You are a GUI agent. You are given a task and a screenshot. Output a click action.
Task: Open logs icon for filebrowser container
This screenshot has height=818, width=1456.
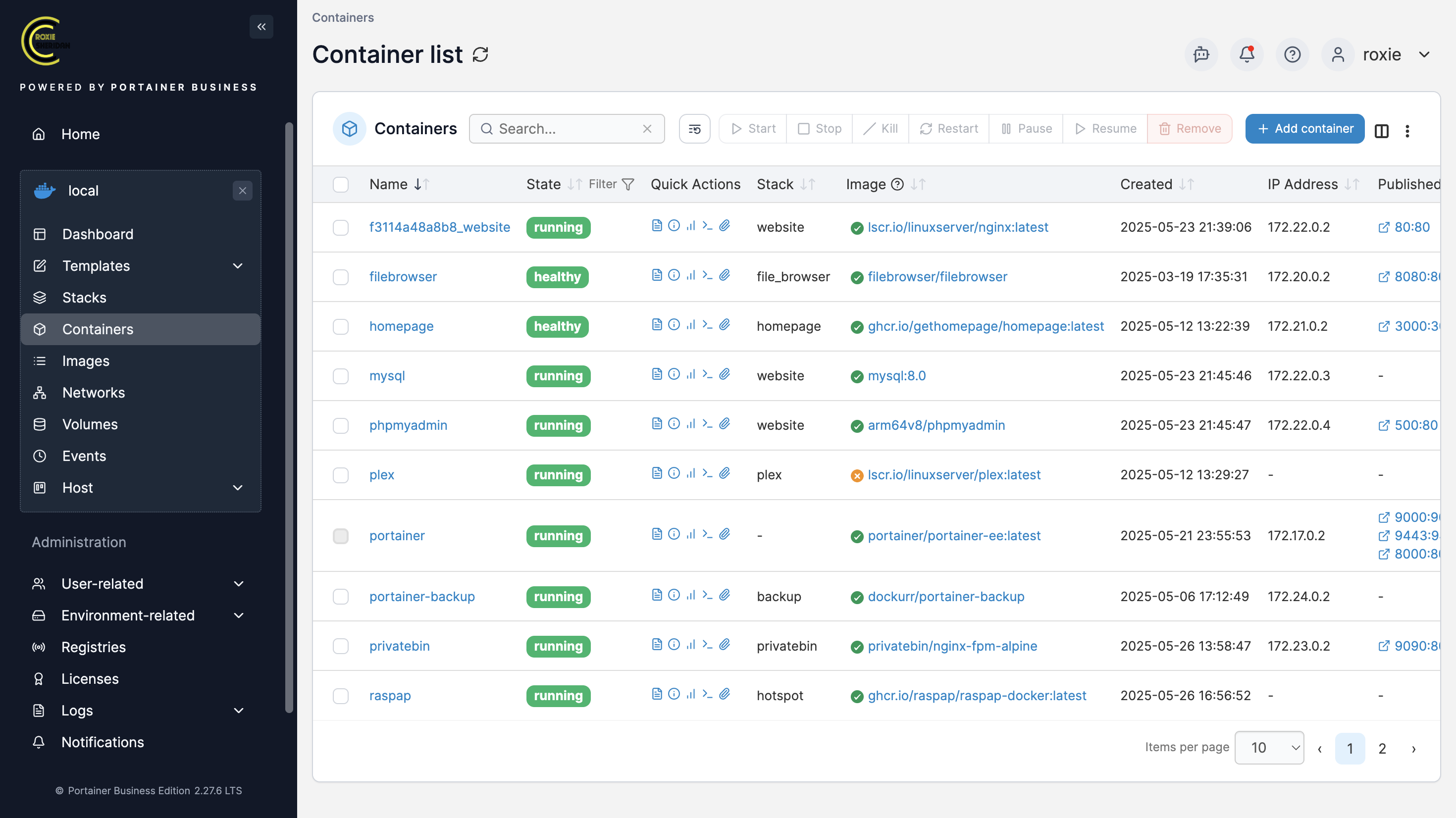656,275
